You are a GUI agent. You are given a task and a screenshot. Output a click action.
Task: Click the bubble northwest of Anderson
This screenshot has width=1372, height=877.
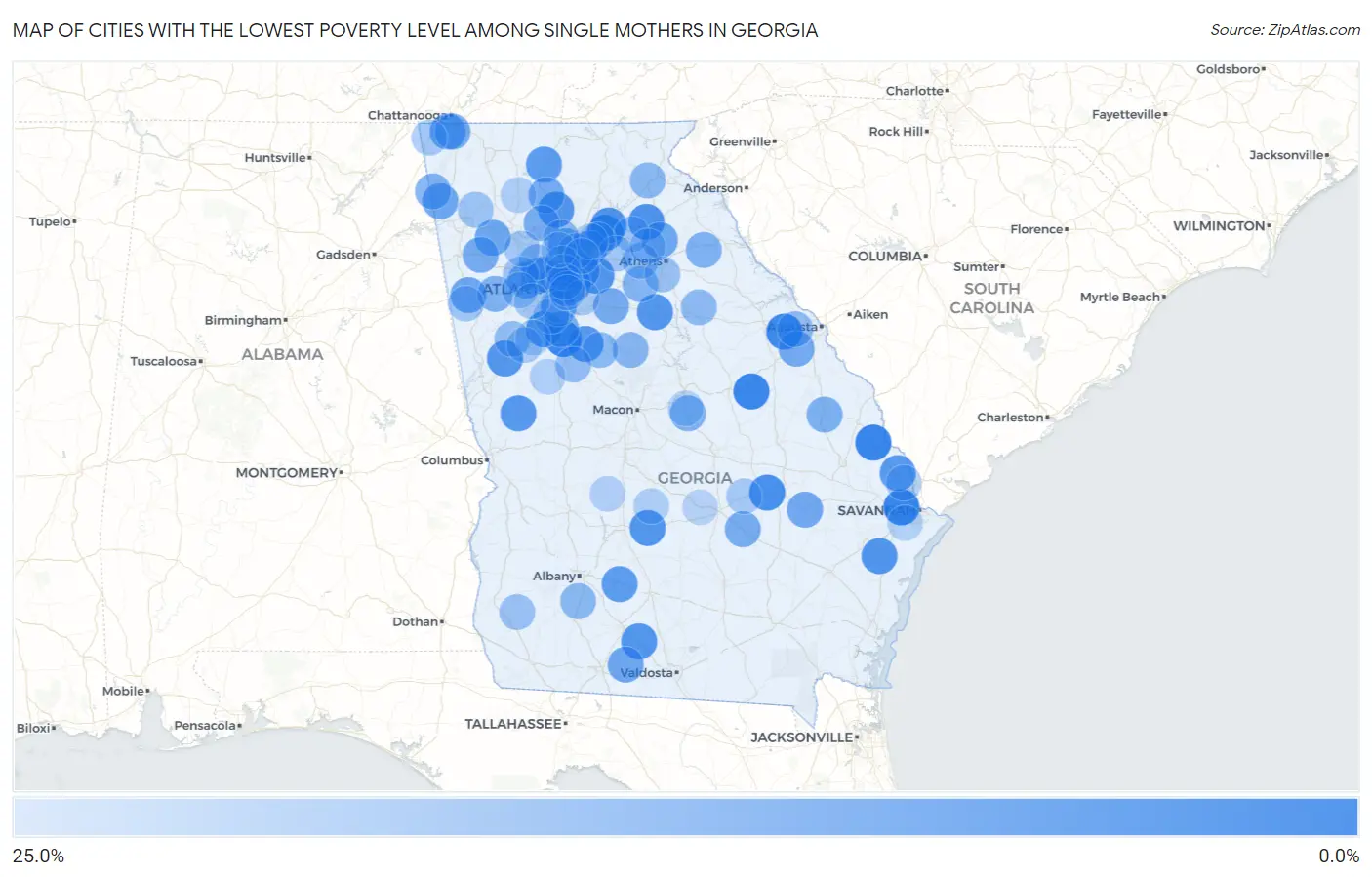click(647, 180)
